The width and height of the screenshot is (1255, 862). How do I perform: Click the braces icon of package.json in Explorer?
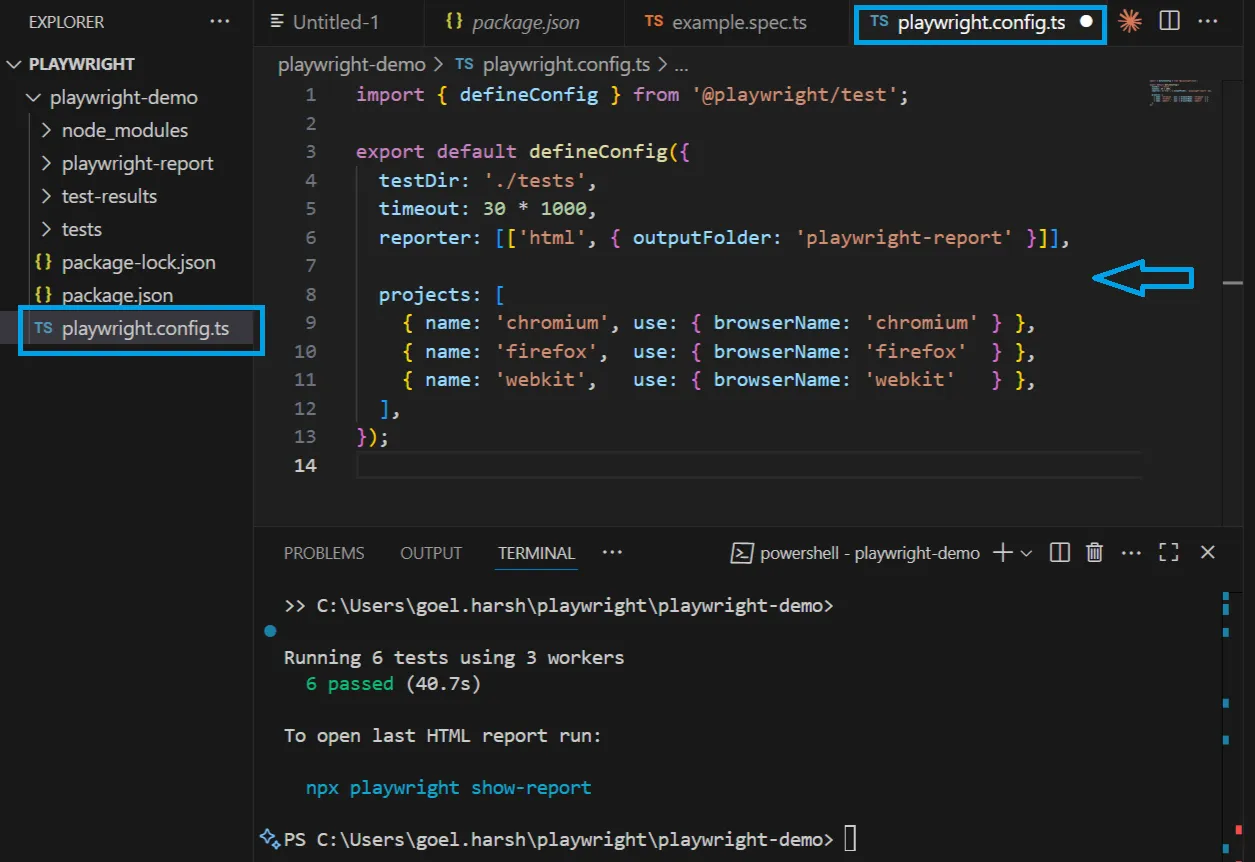click(x=43, y=295)
